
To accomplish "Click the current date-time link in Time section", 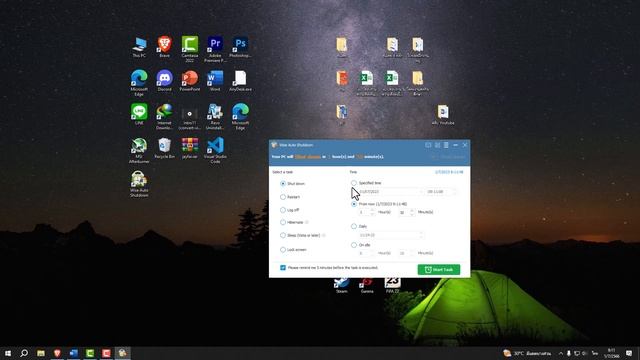I will point(449,172).
